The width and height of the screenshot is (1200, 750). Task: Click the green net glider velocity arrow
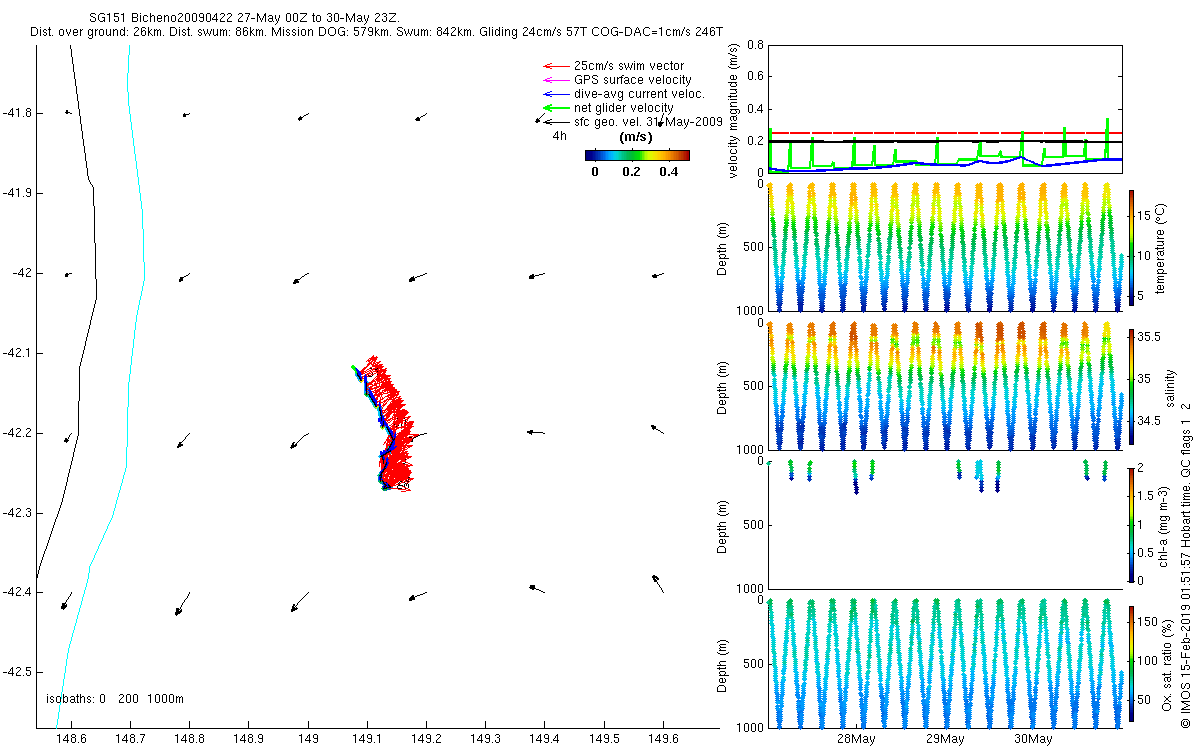[x=555, y=108]
